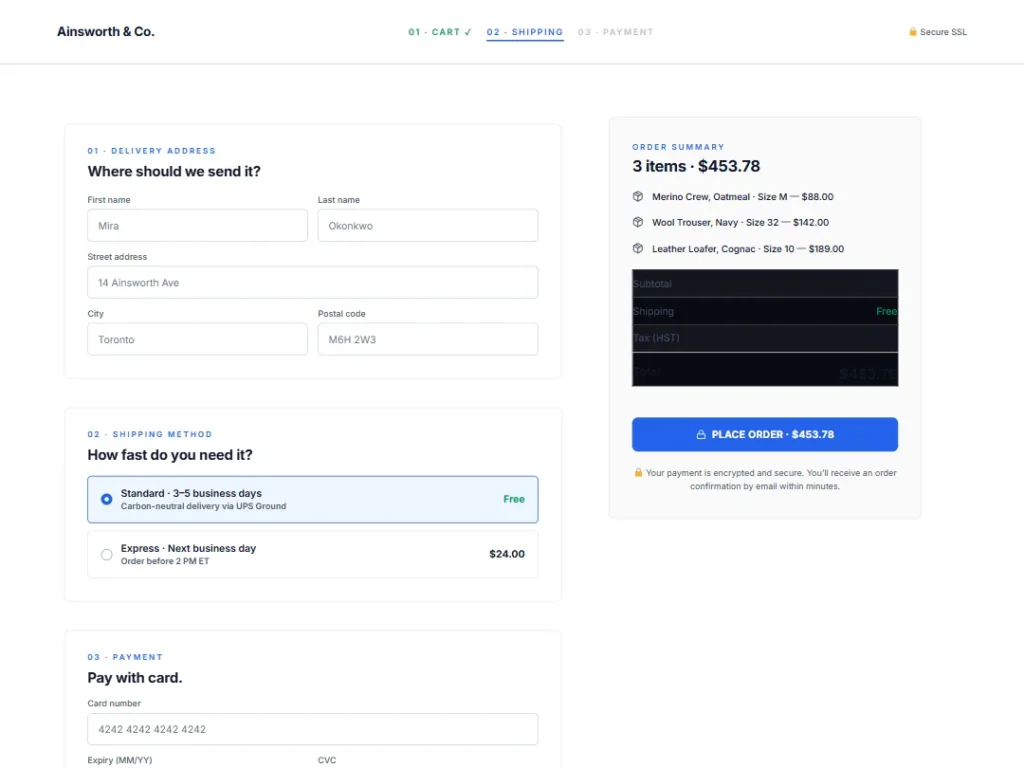Focus the First name field

197,225
